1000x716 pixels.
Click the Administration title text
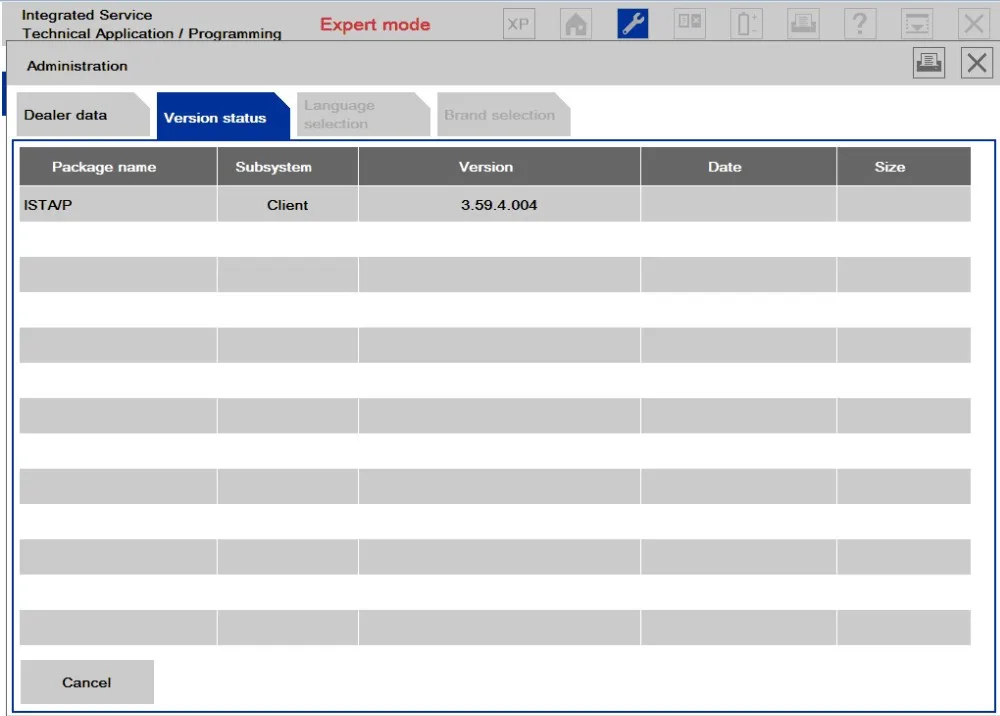[x=77, y=66]
